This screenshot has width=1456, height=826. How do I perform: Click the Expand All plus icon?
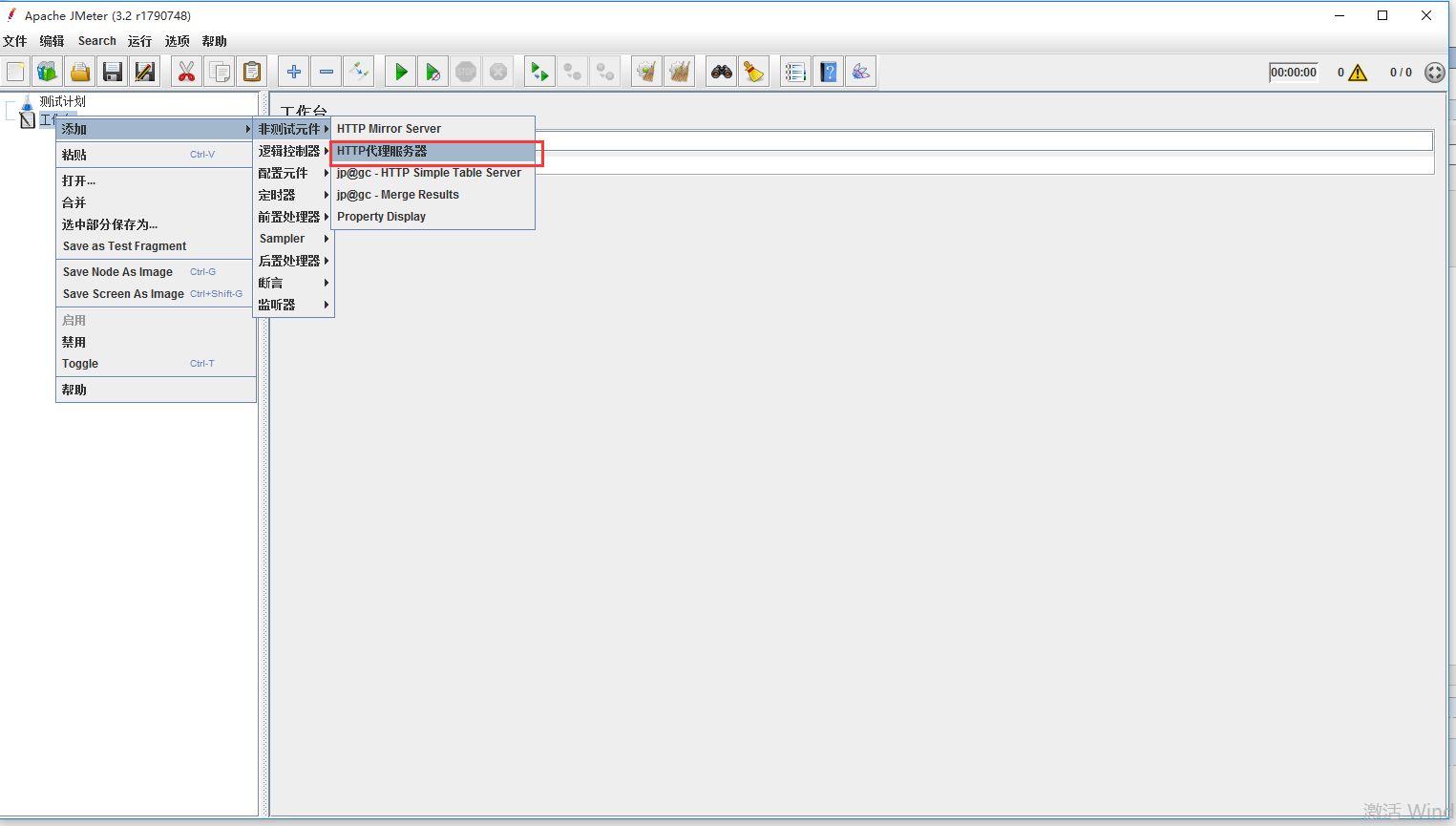(x=294, y=72)
